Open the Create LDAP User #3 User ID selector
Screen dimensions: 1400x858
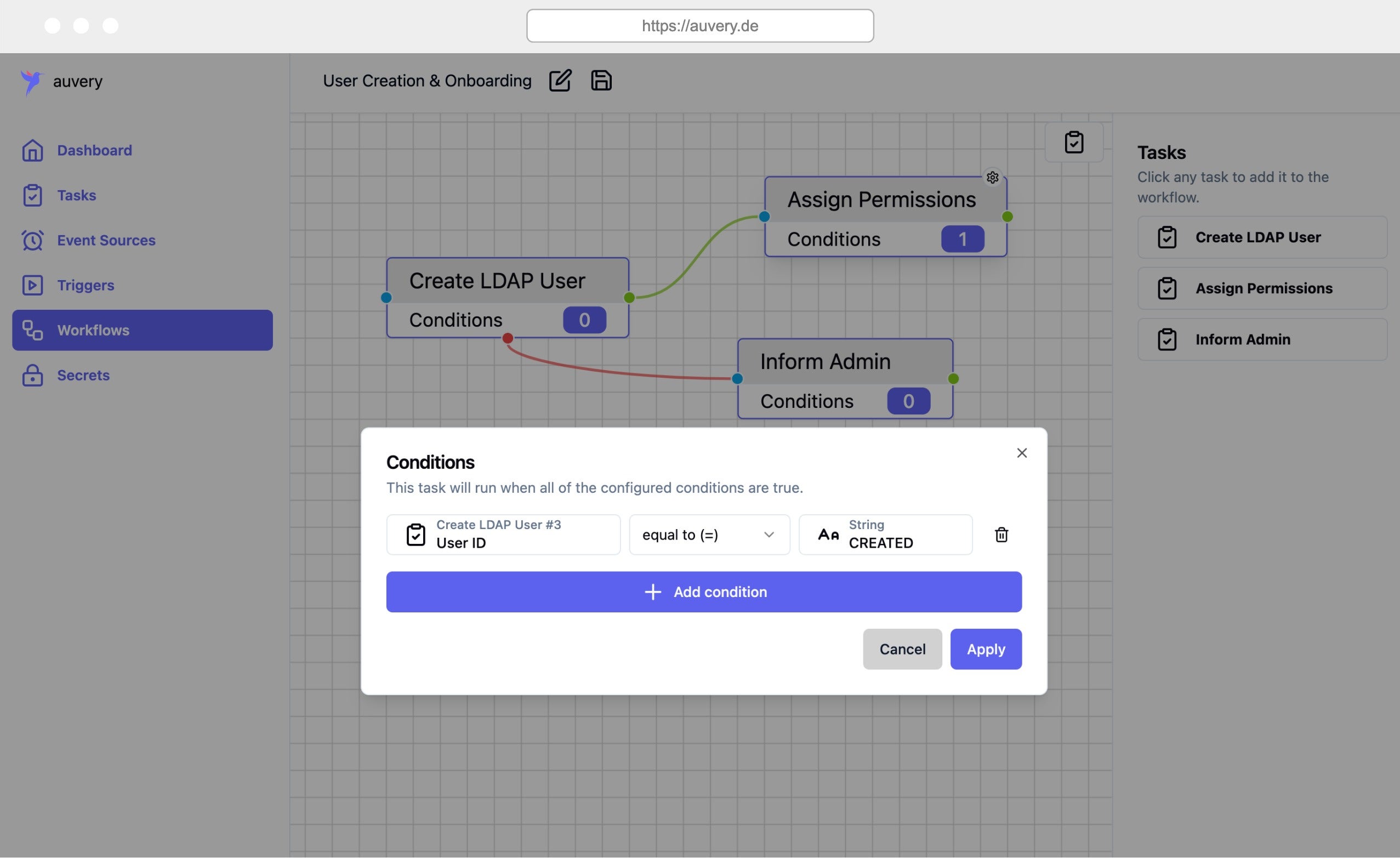pos(503,535)
